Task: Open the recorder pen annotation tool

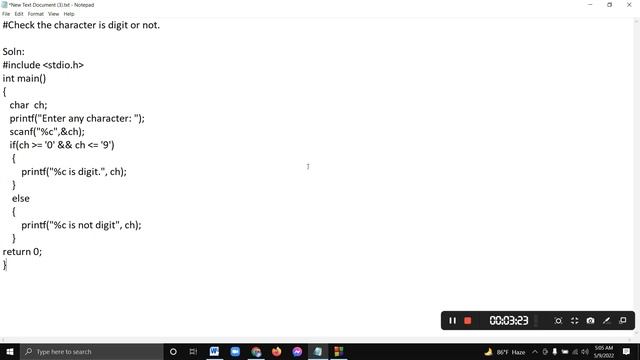Action: coord(607,321)
